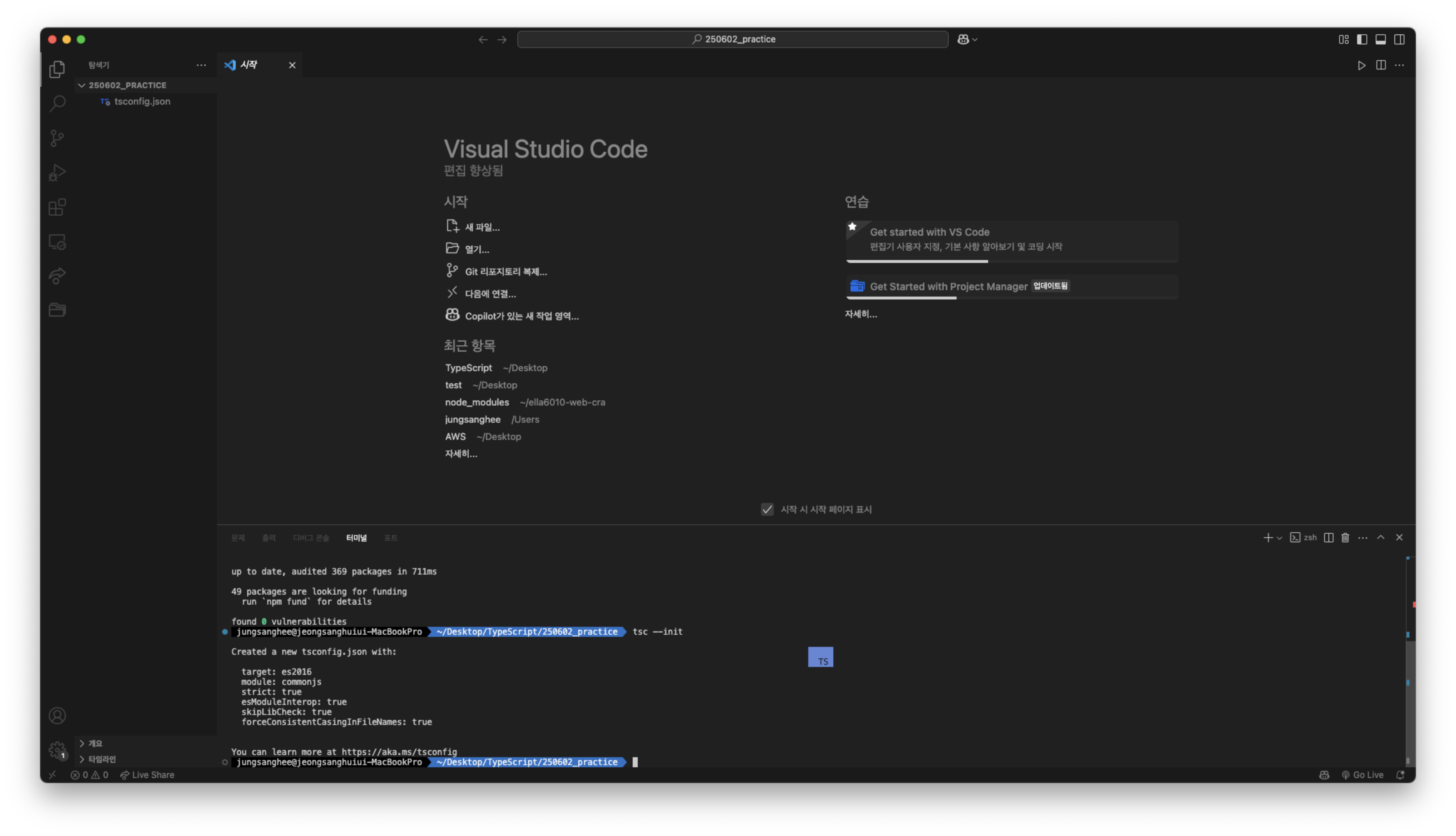Select the 터미널 panel tab
The image size is (1456, 836).
[x=356, y=538]
